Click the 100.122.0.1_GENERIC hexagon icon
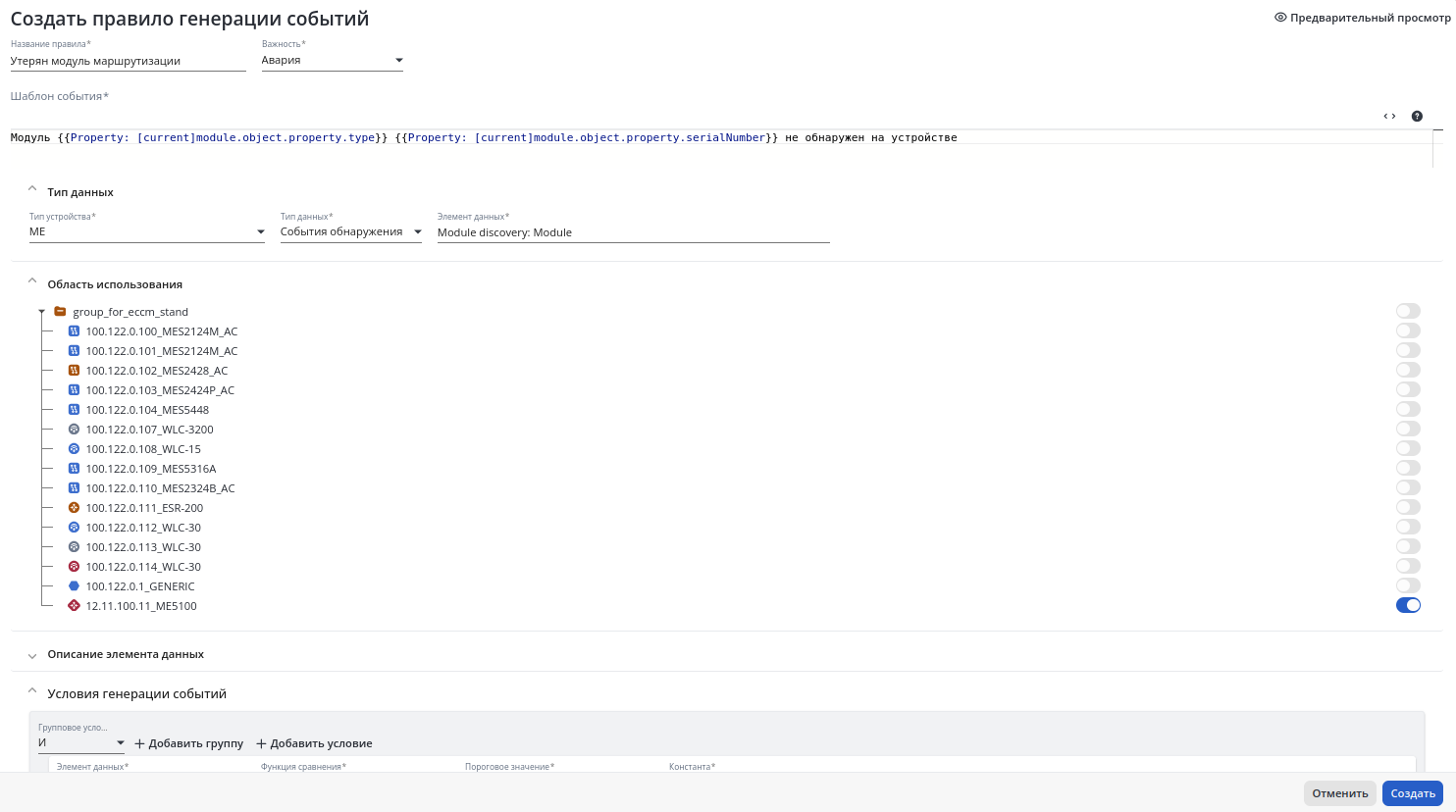 [74, 585]
